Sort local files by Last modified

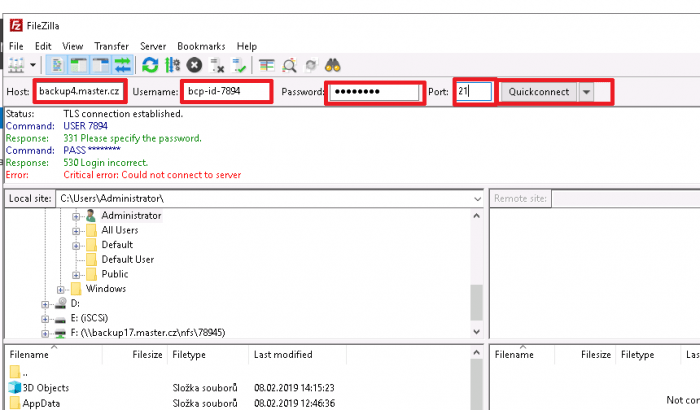click(298, 355)
